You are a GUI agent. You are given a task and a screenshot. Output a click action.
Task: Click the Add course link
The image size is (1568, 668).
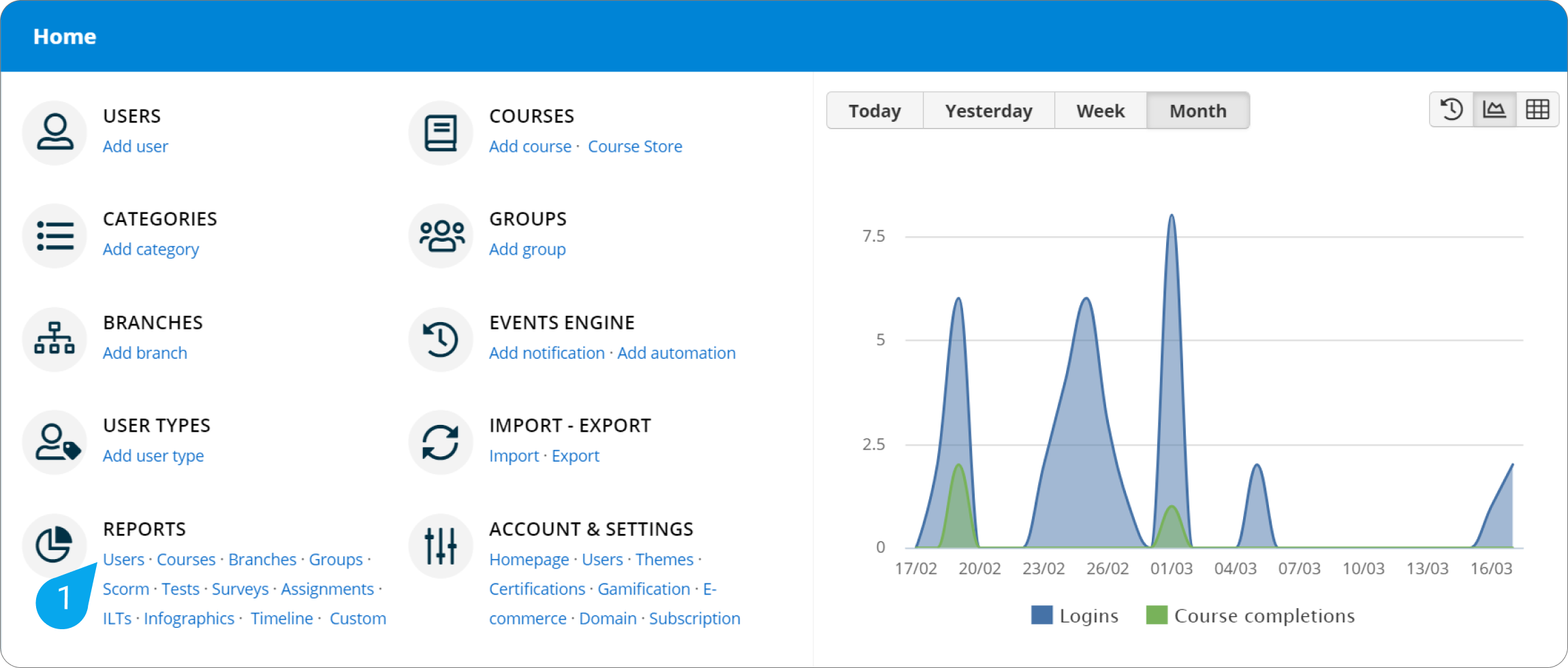[530, 146]
